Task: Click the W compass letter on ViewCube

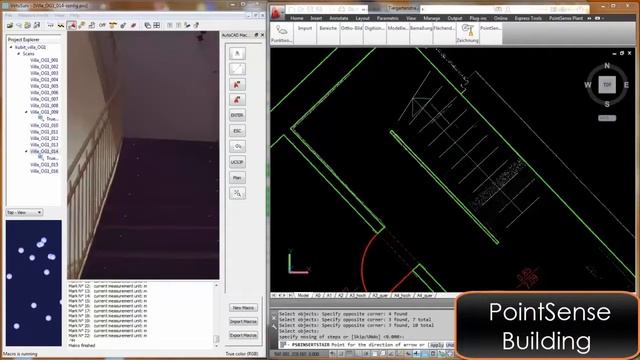Action: click(x=588, y=85)
